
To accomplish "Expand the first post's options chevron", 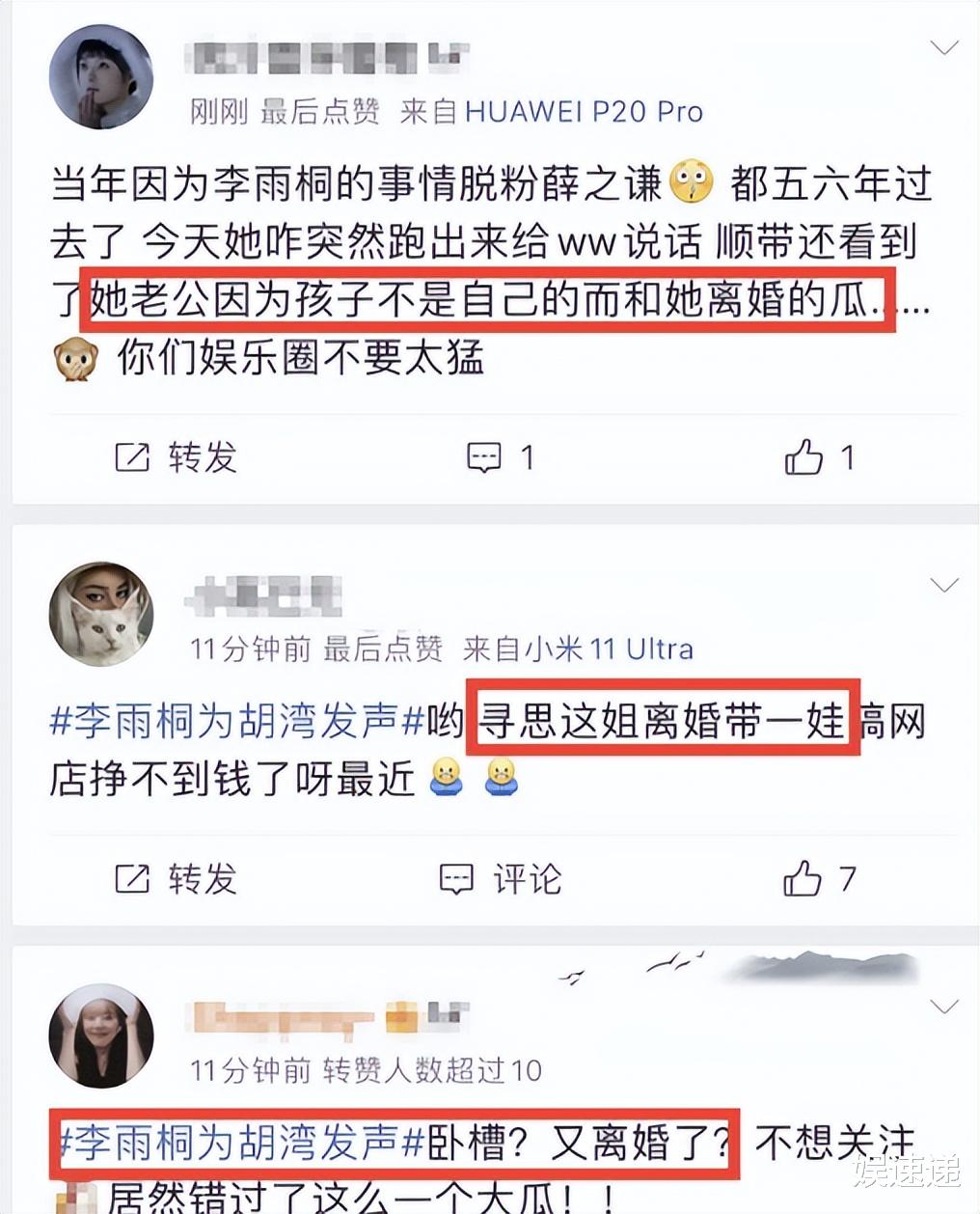I will (x=943, y=47).
